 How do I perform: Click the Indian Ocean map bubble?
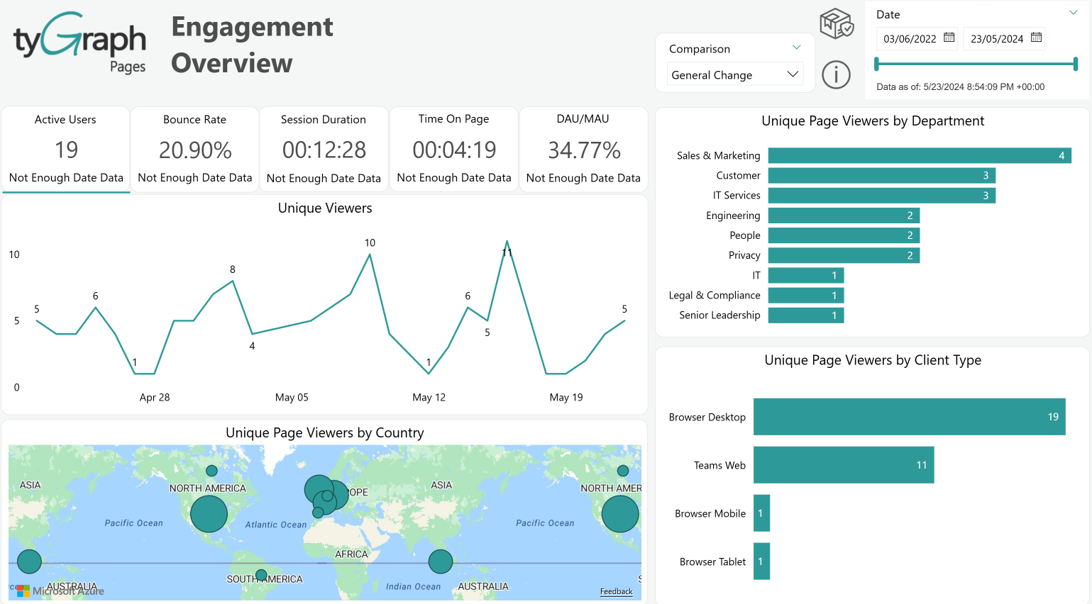pyautogui.click(x=440, y=561)
